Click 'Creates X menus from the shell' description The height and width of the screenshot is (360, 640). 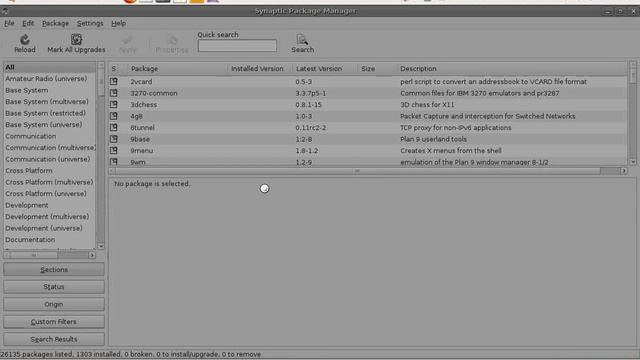point(451,150)
